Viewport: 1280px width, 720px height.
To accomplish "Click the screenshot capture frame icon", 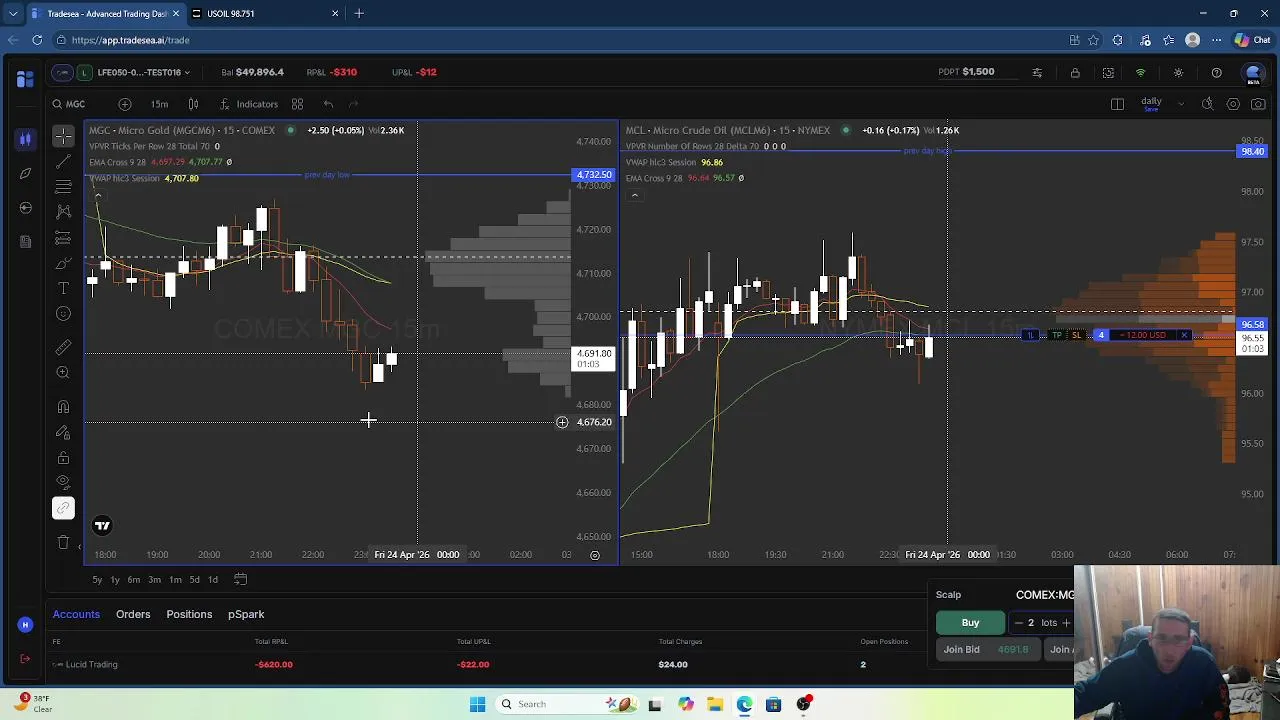I will [1108, 72].
